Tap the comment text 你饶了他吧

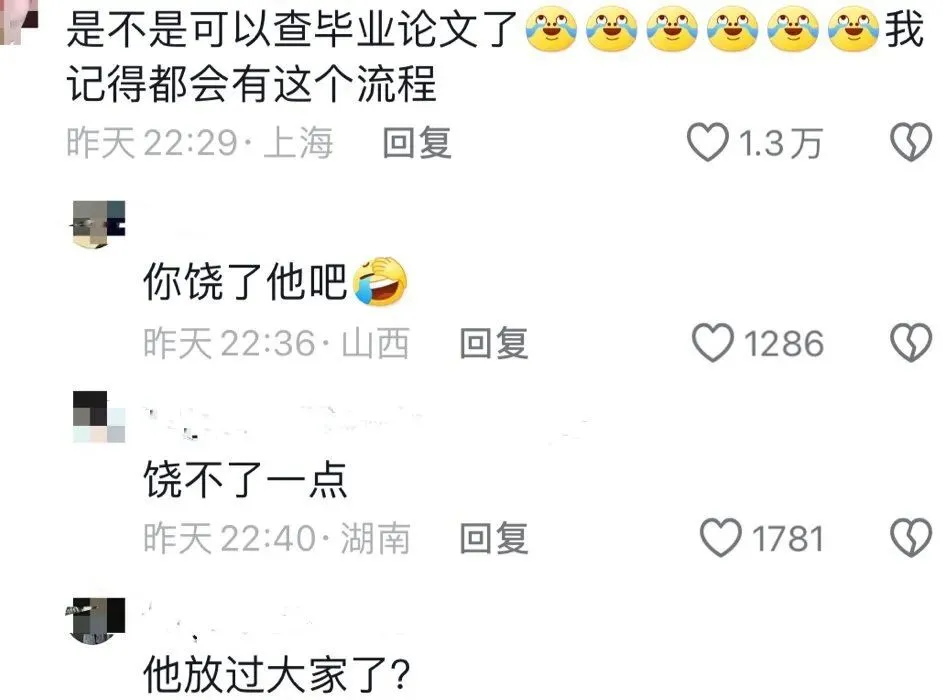(245, 281)
